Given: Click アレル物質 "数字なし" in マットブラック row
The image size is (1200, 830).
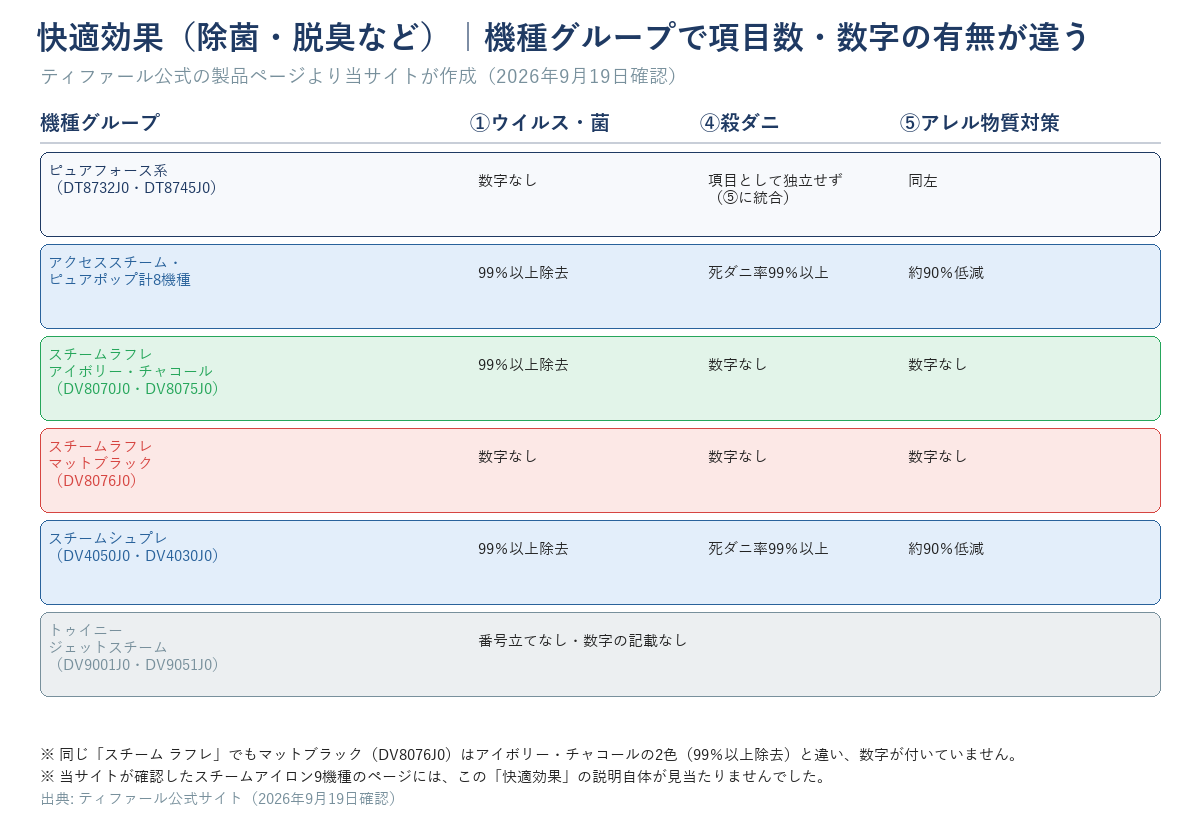Looking at the screenshot, I should coord(938,457).
